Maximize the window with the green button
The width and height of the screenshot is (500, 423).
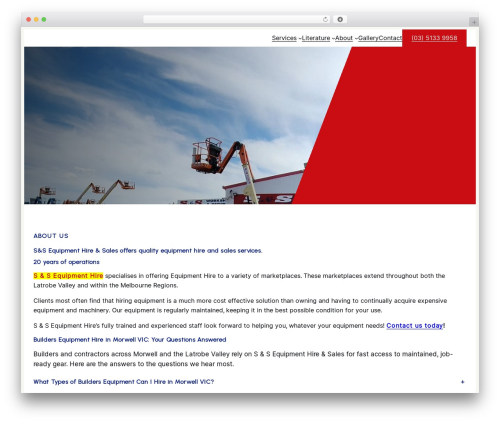[44, 20]
